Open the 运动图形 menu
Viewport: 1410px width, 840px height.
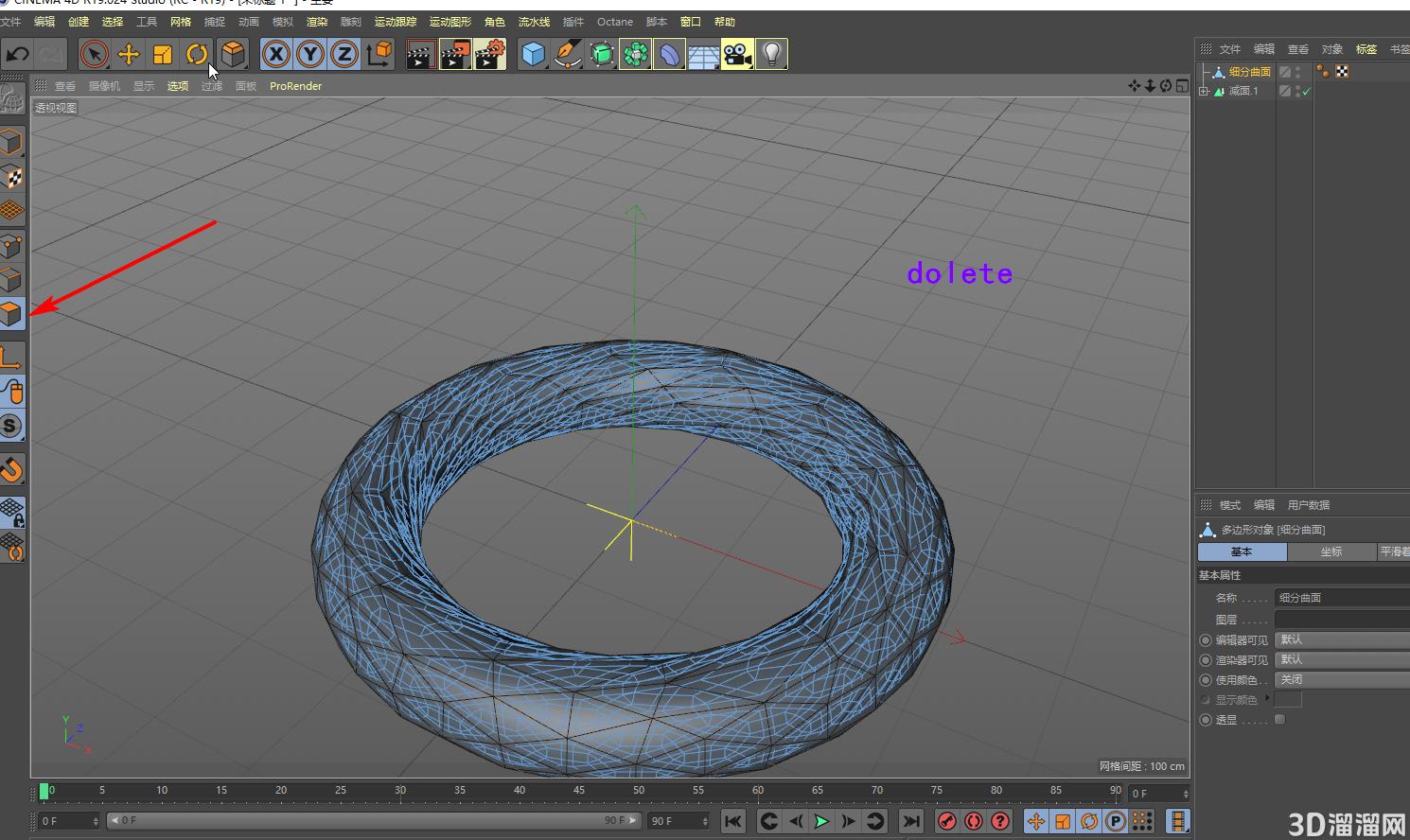coord(450,22)
